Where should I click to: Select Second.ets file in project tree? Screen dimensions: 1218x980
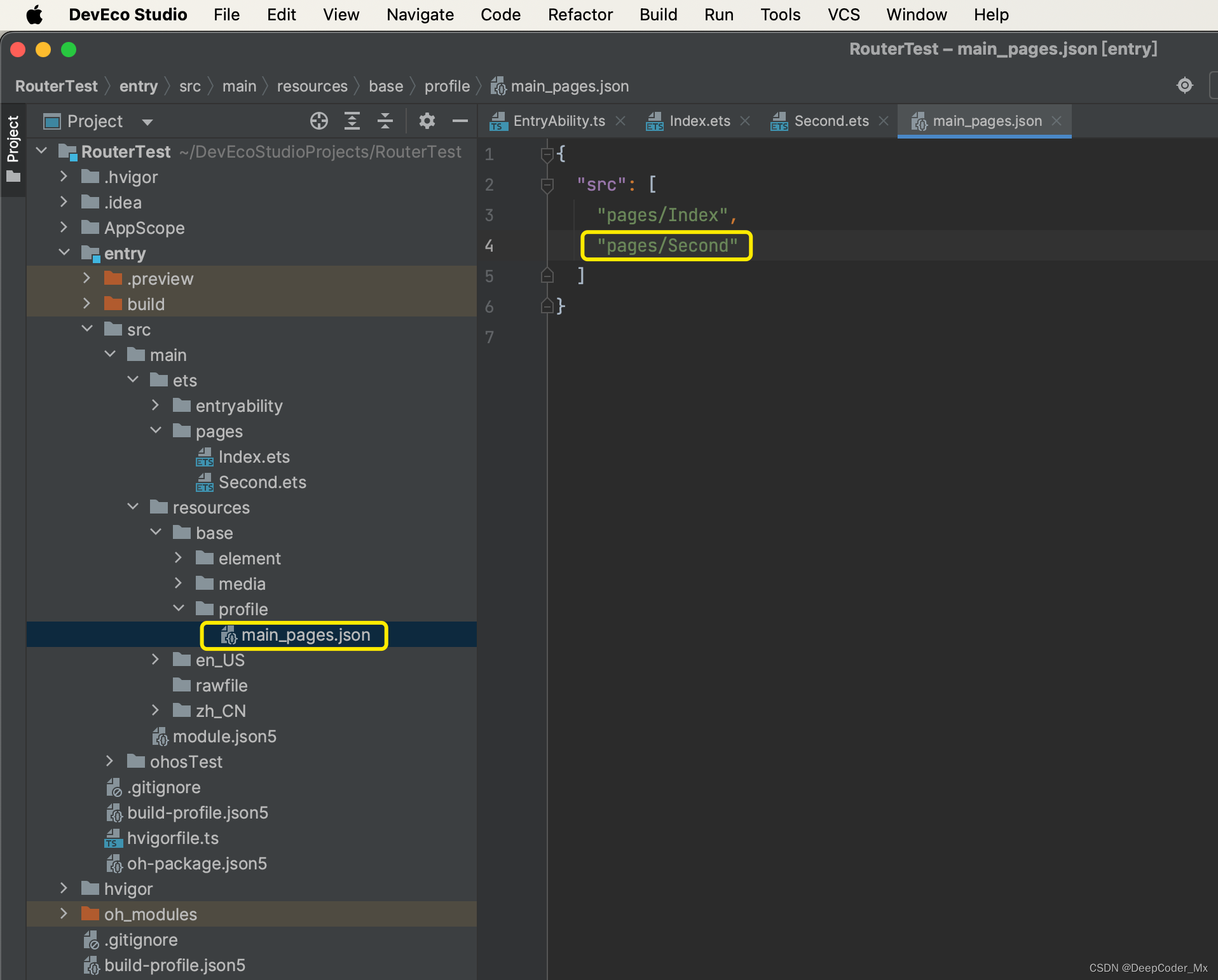[x=251, y=482]
